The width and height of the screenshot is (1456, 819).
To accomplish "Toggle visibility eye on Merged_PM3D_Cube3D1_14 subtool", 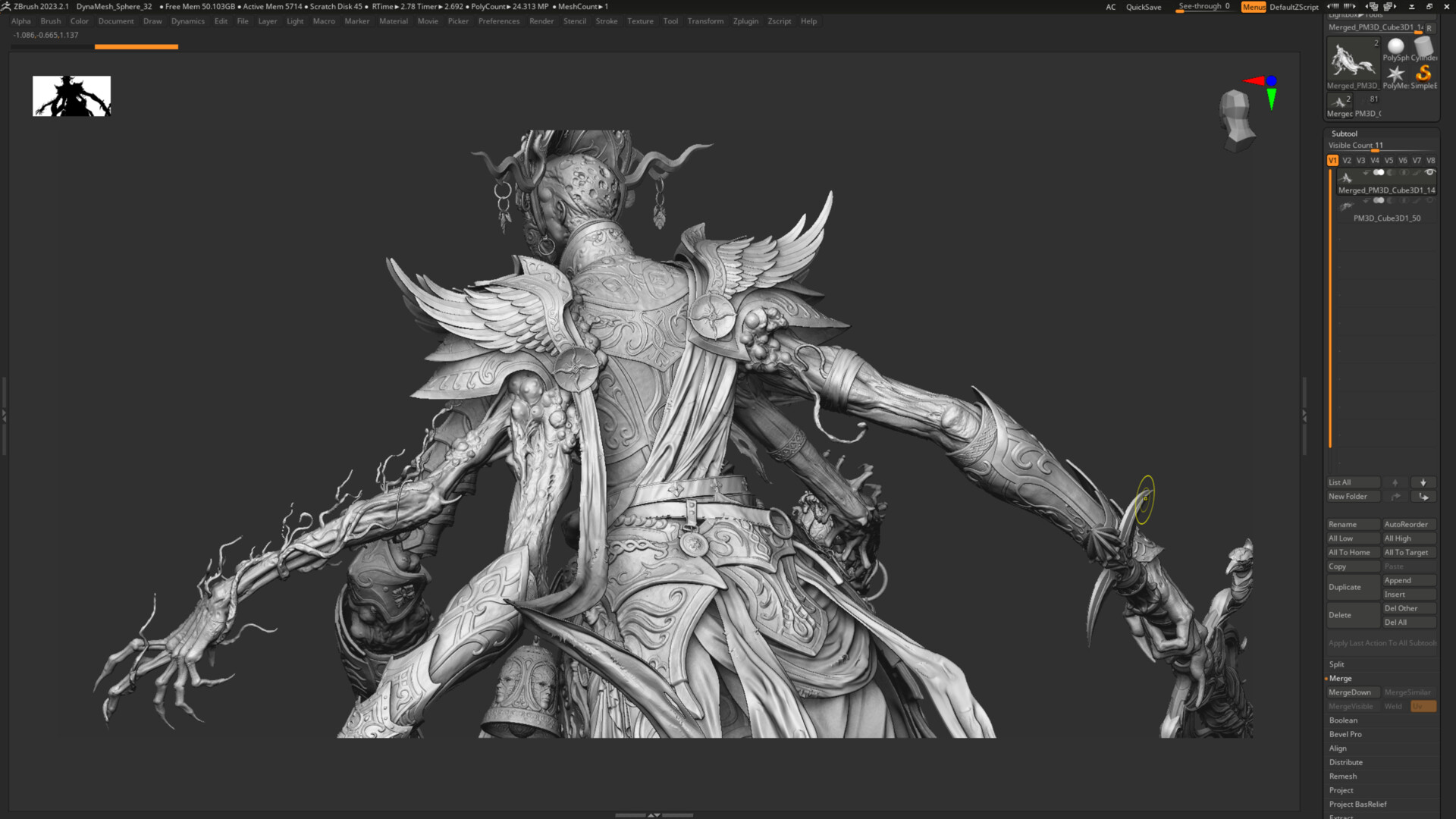I will (1429, 172).
